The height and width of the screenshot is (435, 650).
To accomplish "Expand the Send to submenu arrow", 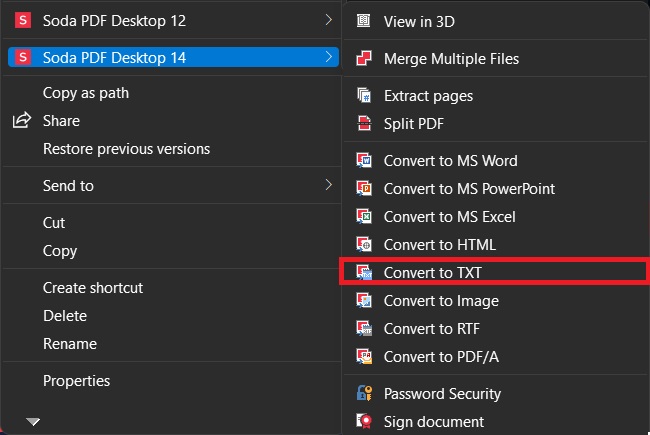I will 329,185.
